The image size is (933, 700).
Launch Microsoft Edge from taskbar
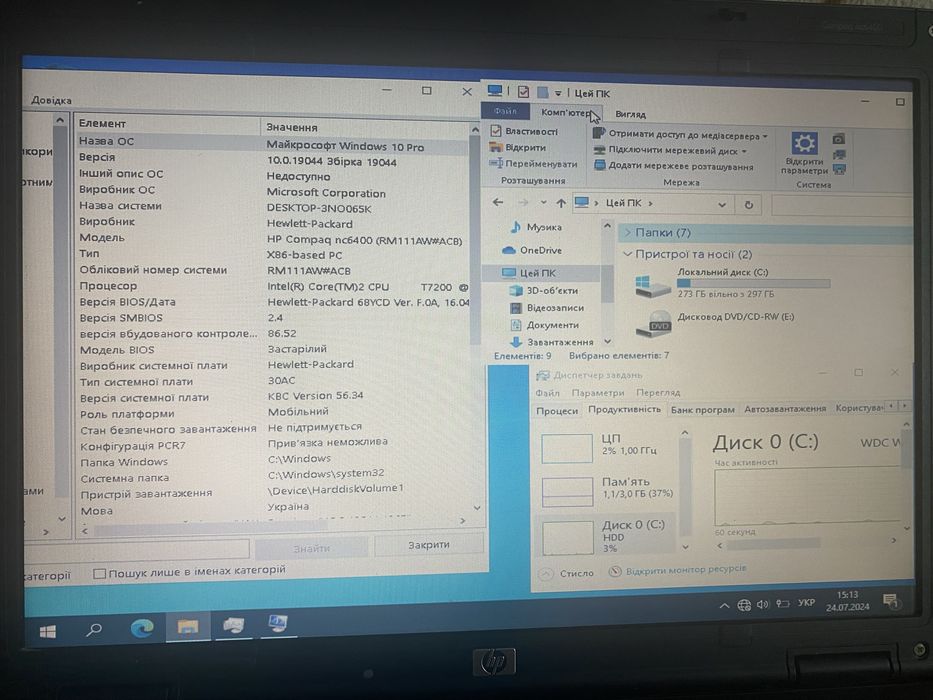[x=142, y=627]
